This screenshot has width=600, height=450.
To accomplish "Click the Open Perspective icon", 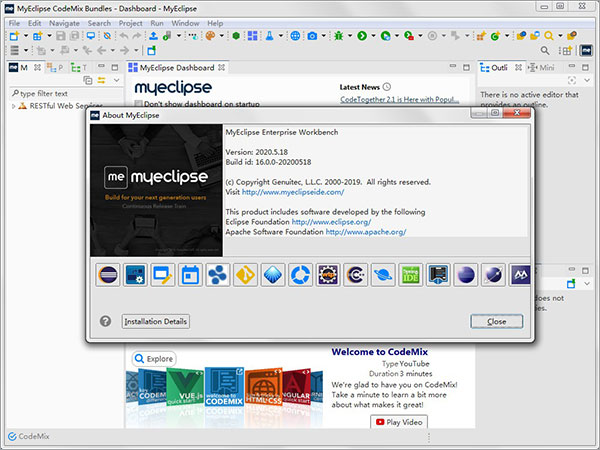I will coord(566,51).
